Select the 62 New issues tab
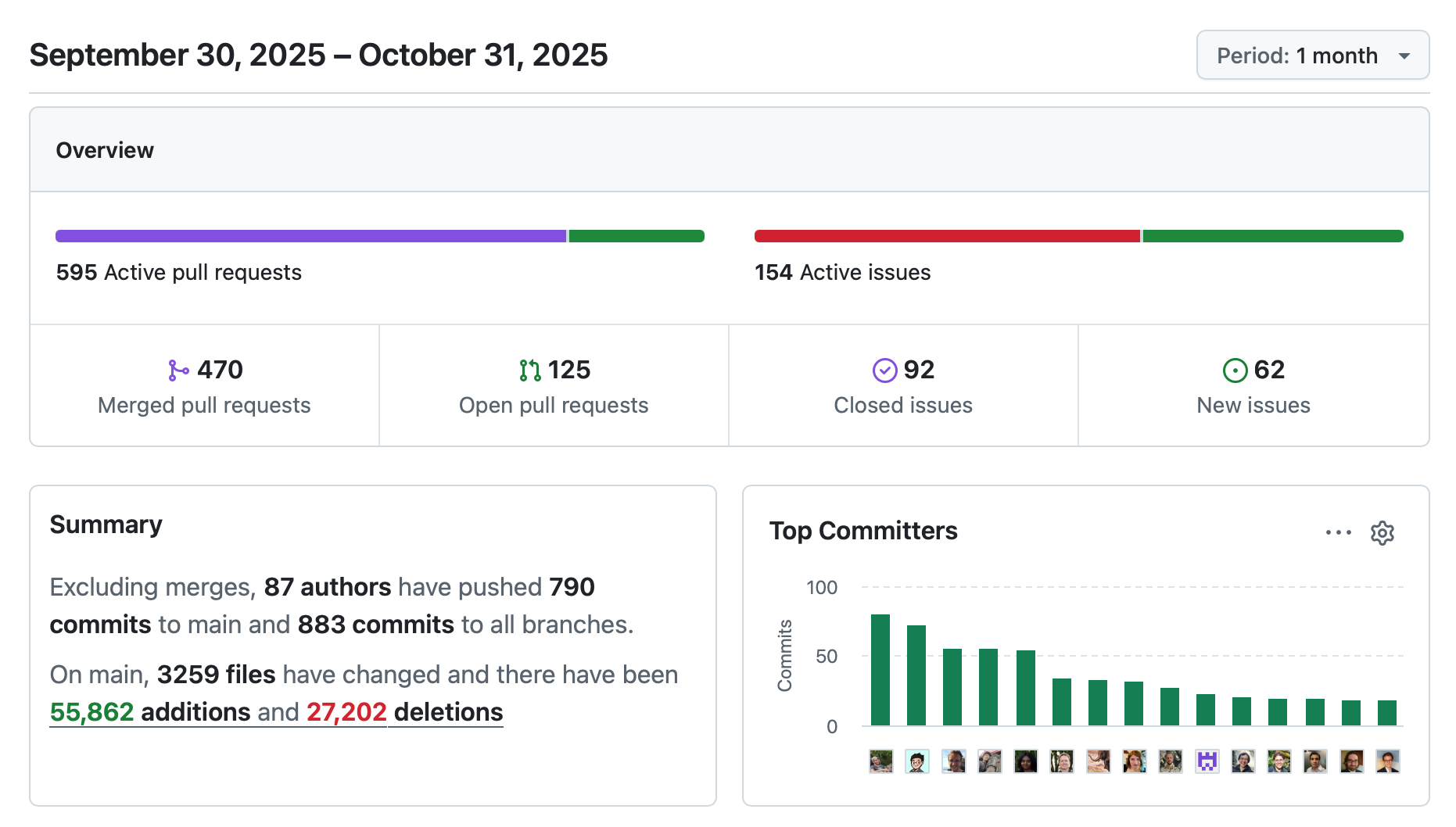The image size is (1456, 827). 1253,386
